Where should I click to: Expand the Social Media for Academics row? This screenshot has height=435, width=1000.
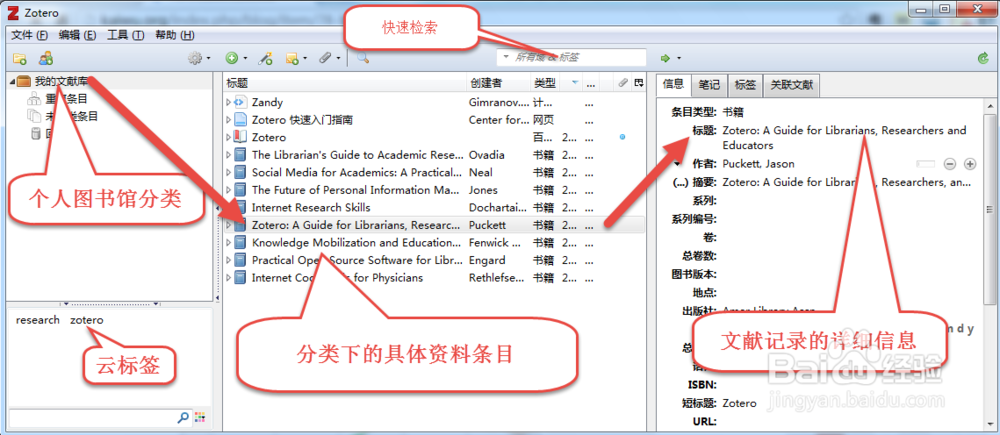(x=229, y=172)
